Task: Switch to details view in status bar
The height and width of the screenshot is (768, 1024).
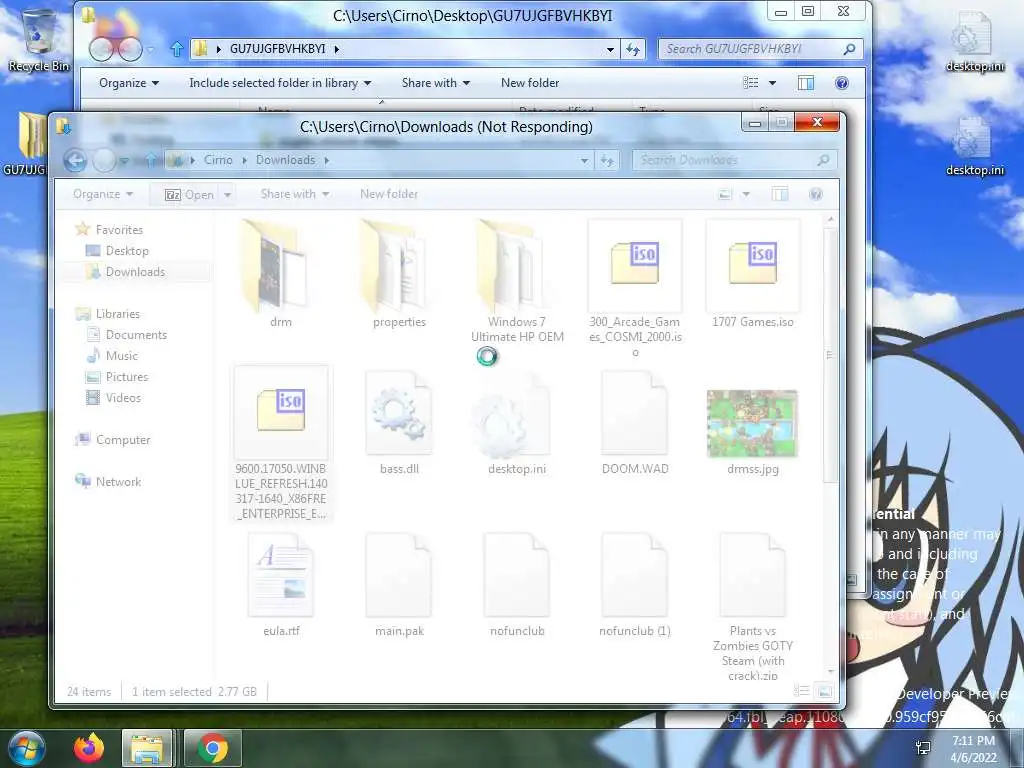Action: pos(801,691)
